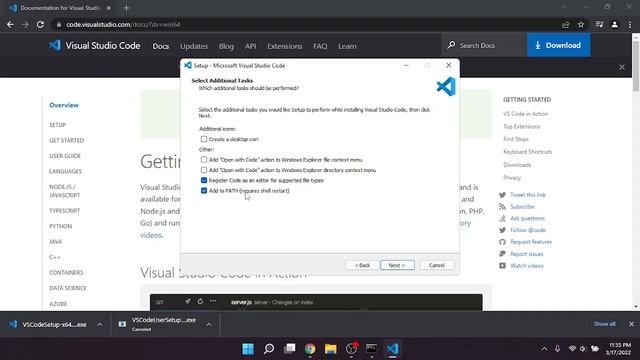Open the Overview sidebar link

point(64,105)
